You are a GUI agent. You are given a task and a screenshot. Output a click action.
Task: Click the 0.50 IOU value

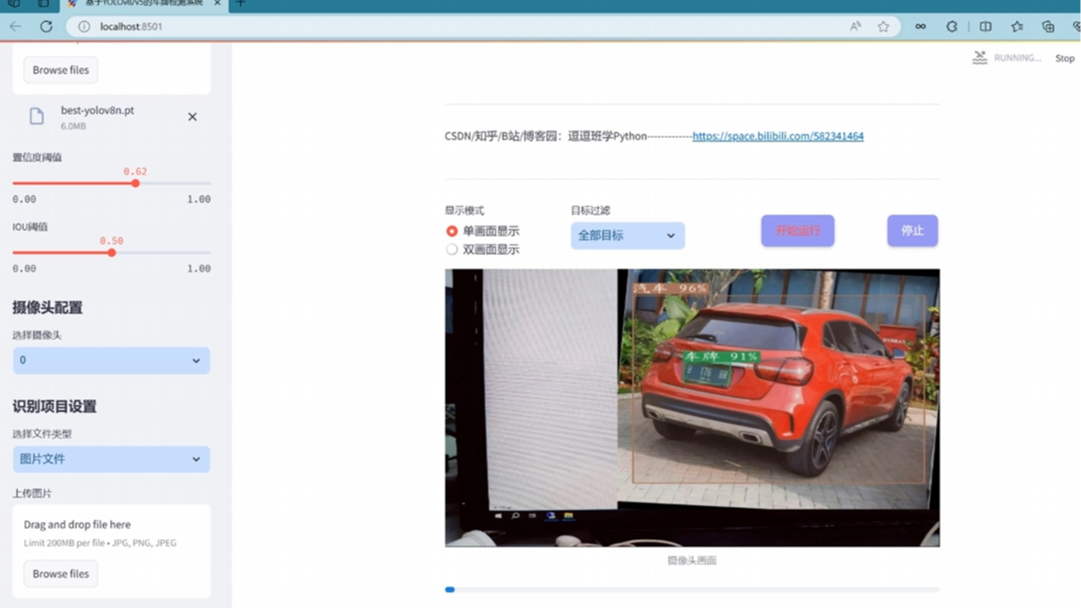[x=112, y=241]
